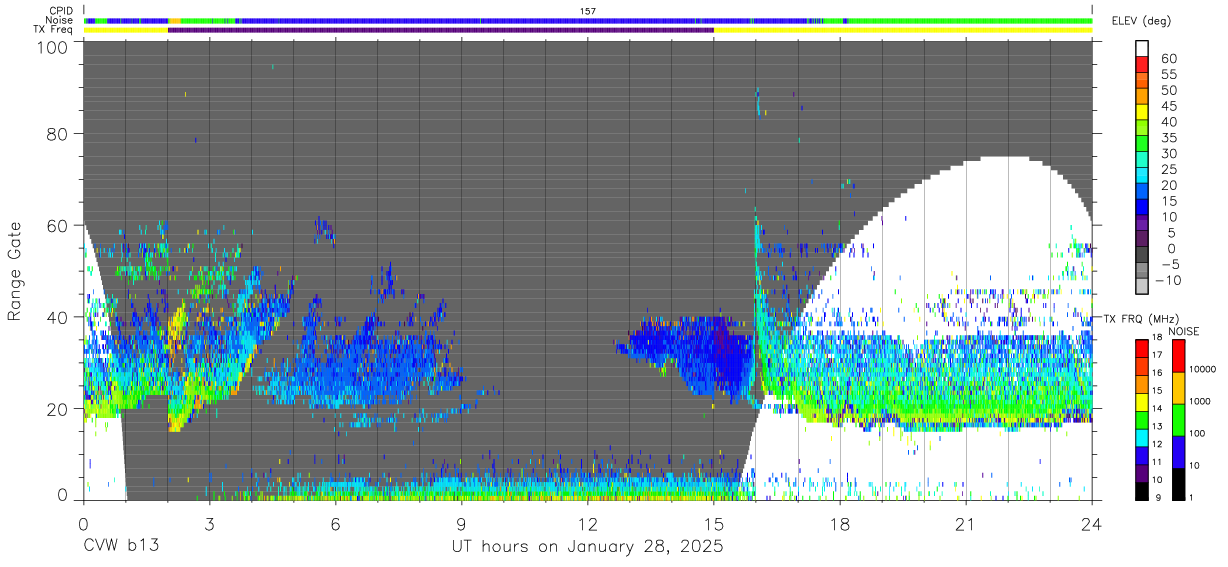Click the 20 tick on Range Gate axis
This screenshot has height=567, width=1228.
coord(59,409)
